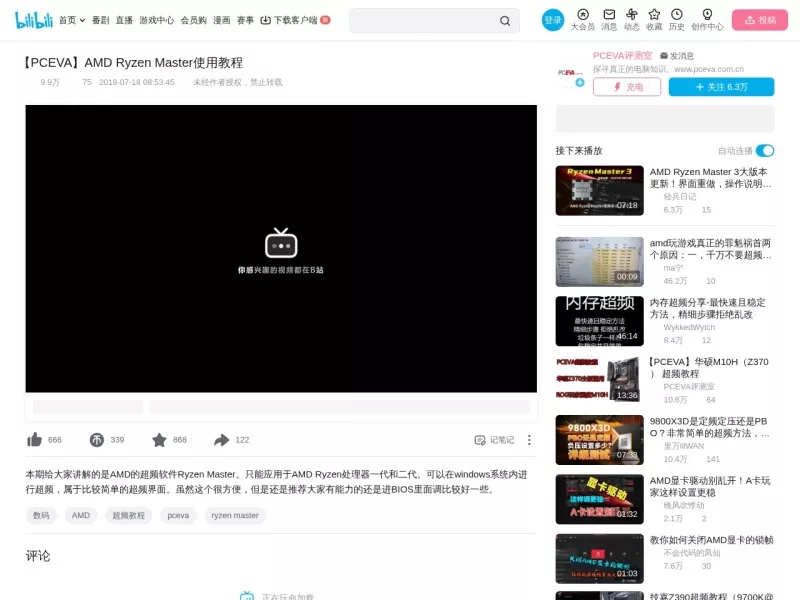The width and height of the screenshot is (800, 600).
Task: Open the 会员购 nav item
Action: (193, 20)
